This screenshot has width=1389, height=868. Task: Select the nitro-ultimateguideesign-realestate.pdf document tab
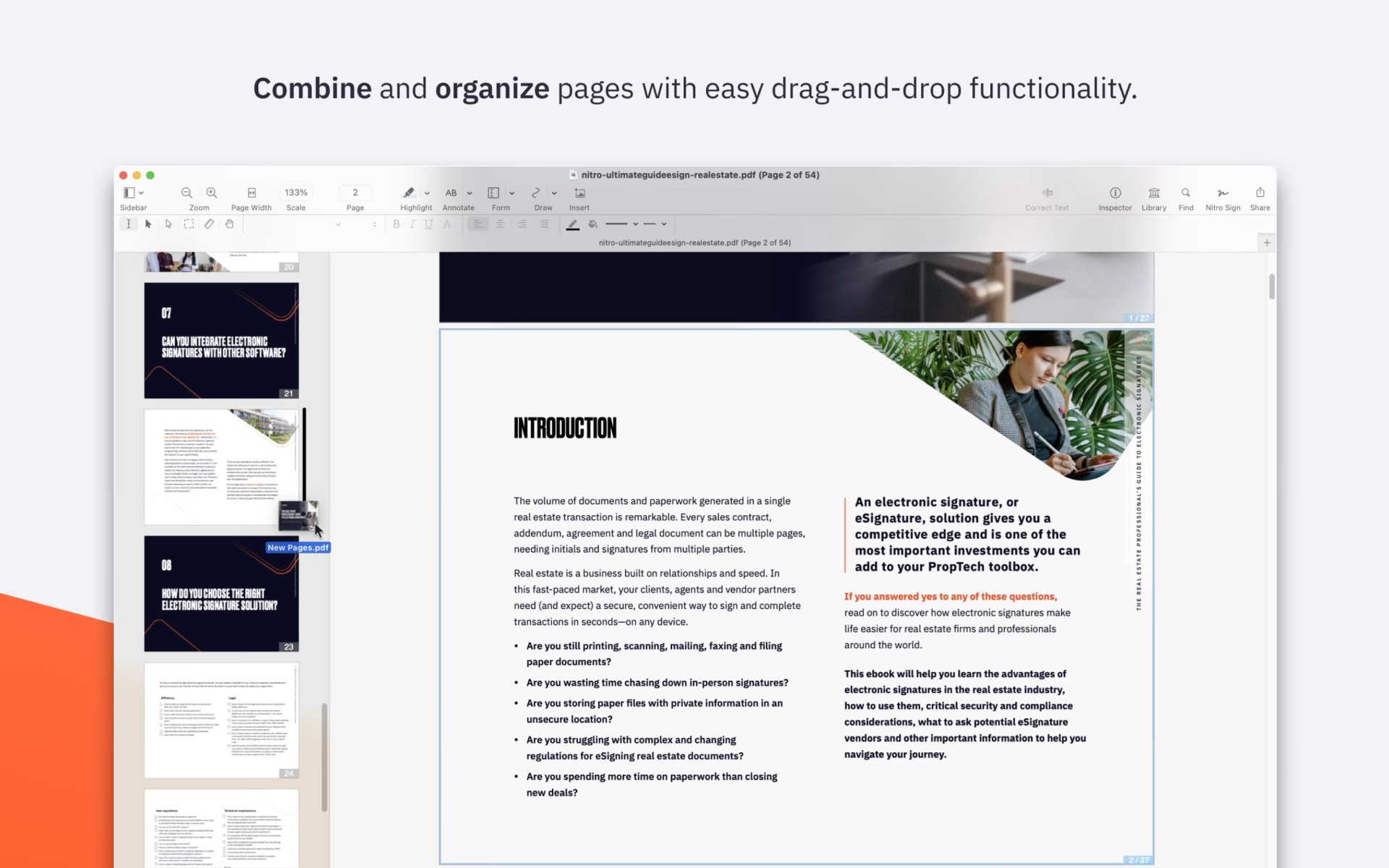[x=694, y=243]
